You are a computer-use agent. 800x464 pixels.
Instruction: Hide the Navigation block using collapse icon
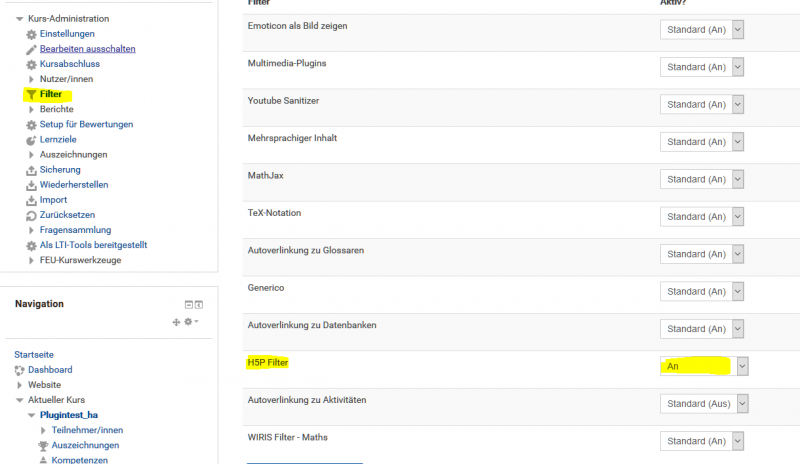point(188,304)
